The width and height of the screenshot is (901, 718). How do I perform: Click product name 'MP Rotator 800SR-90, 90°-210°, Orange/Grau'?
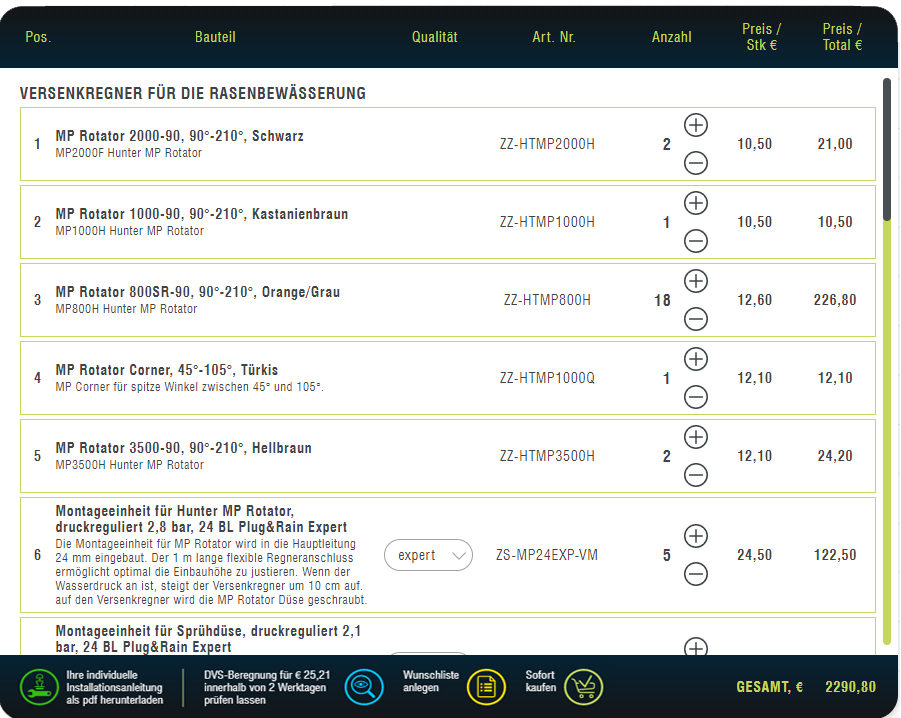[x=198, y=292]
